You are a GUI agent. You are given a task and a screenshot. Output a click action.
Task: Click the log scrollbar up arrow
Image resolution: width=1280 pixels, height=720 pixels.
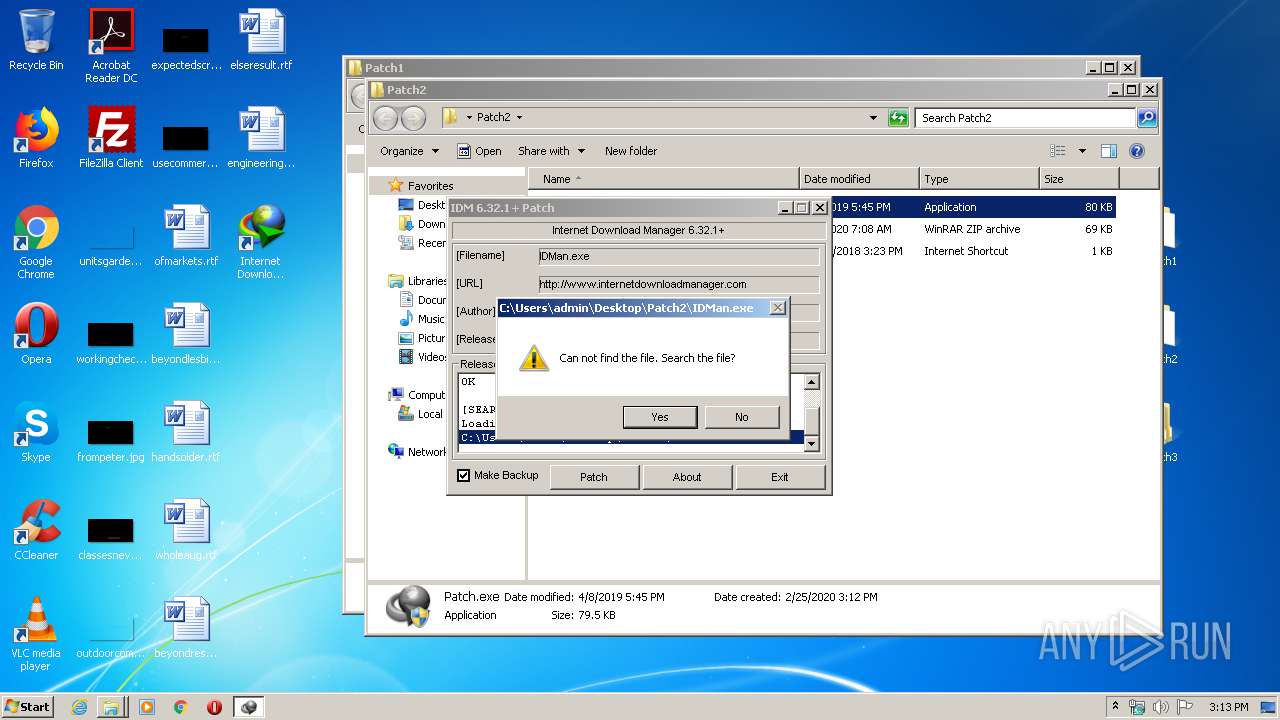tap(812, 382)
